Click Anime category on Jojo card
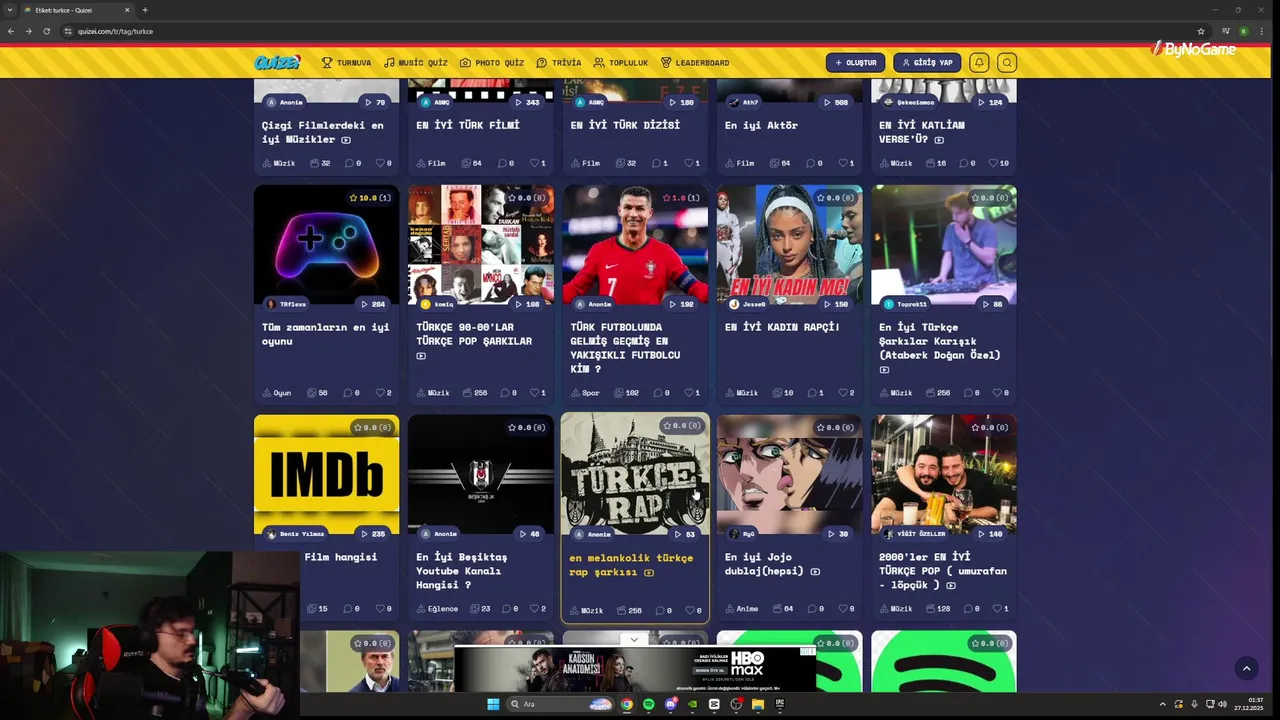 [741, 608]
